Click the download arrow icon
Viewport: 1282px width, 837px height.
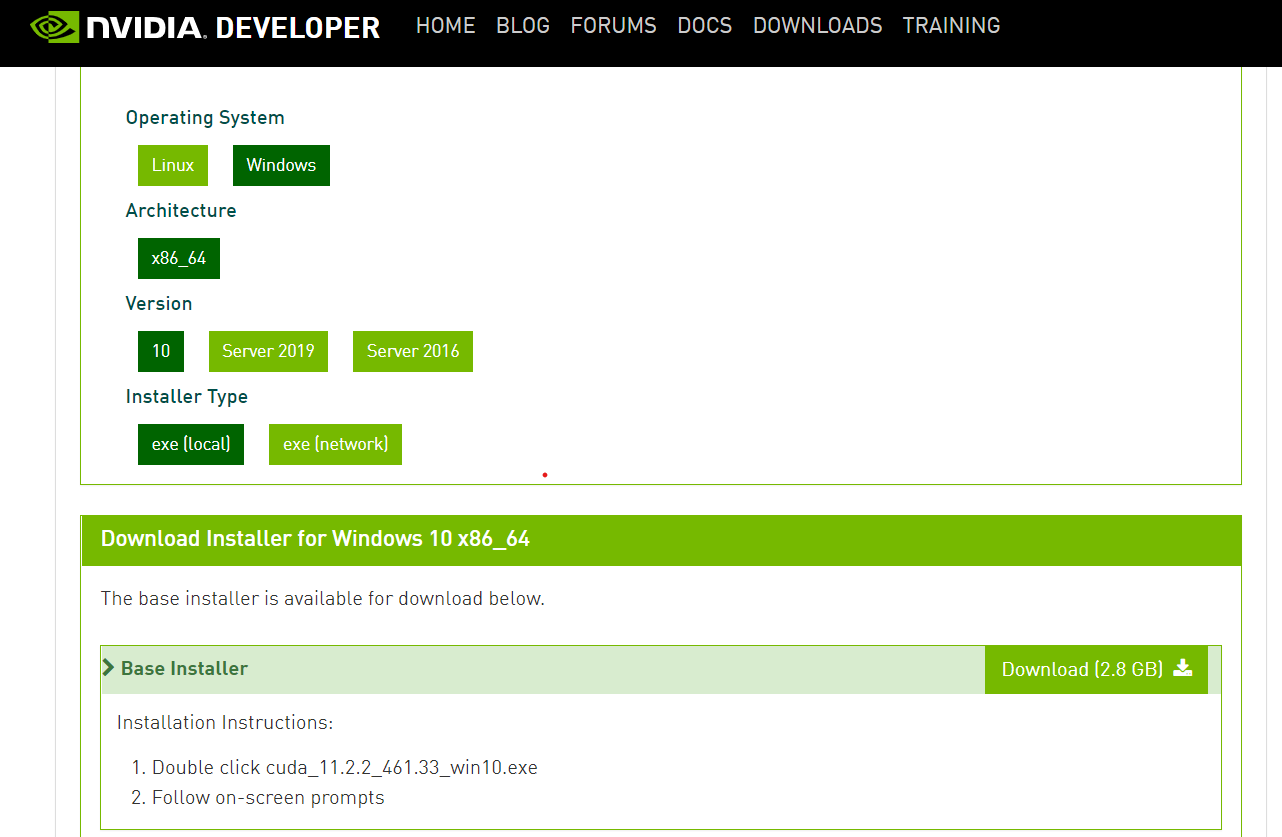click(x=1183, y=668)
